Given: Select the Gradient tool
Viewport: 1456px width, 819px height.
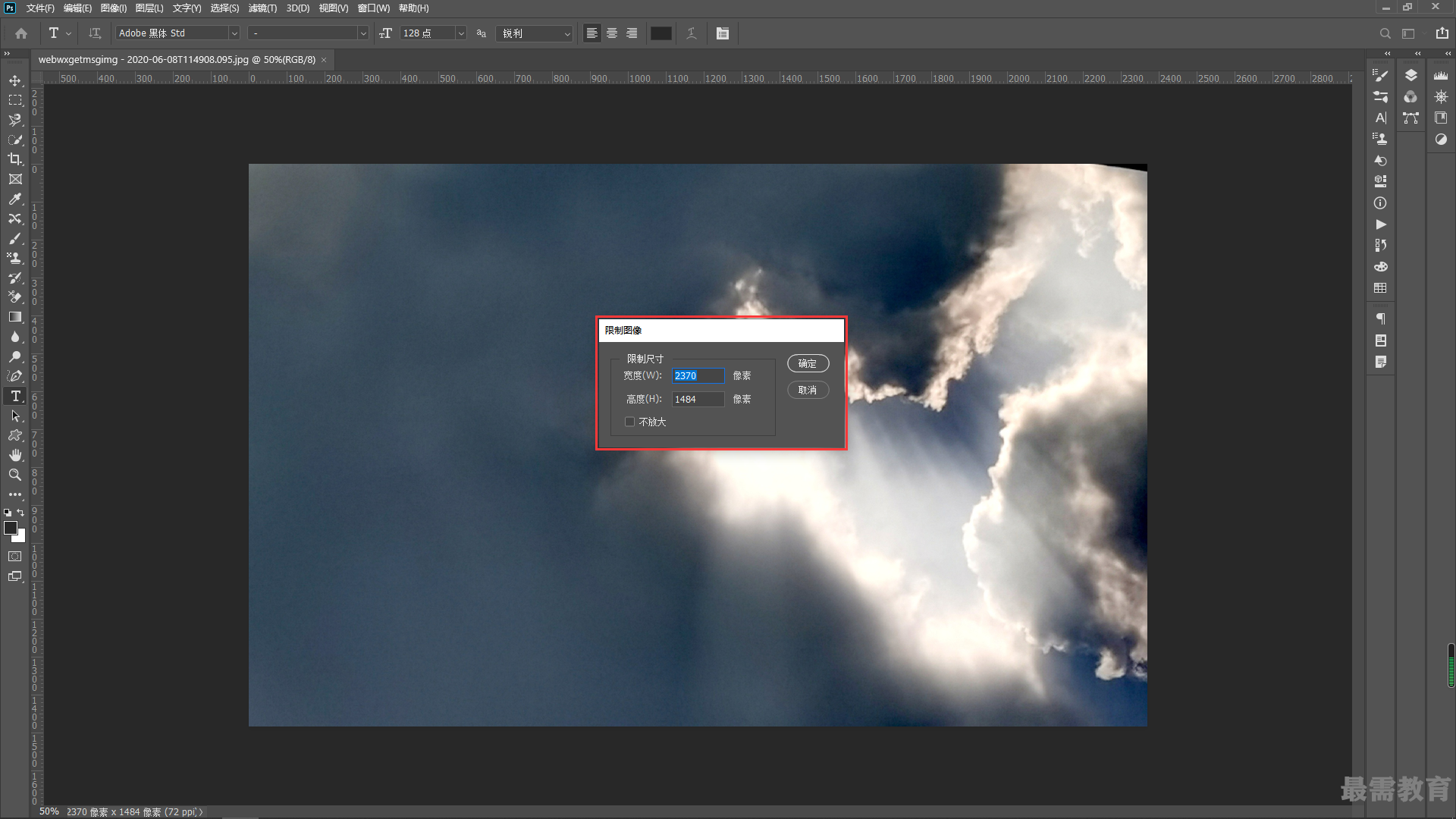Looking at the screenshot, I should click(x=15, y=317).
